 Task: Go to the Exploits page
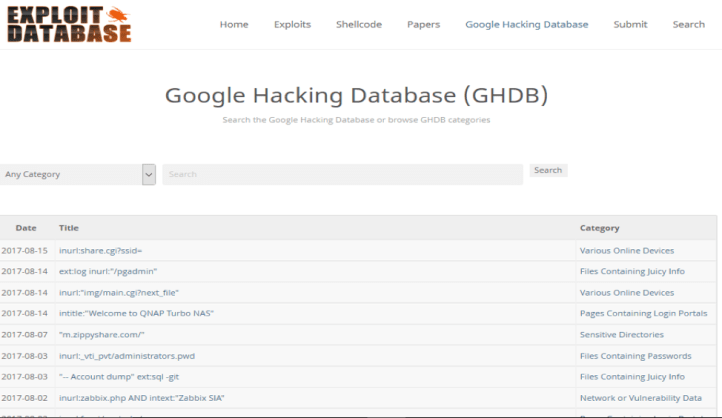[292, 24]
